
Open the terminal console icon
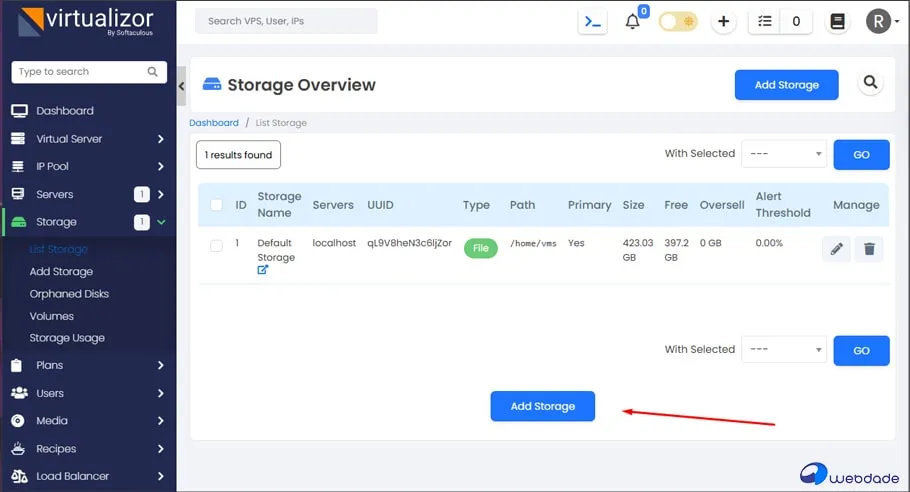(593, 22)
